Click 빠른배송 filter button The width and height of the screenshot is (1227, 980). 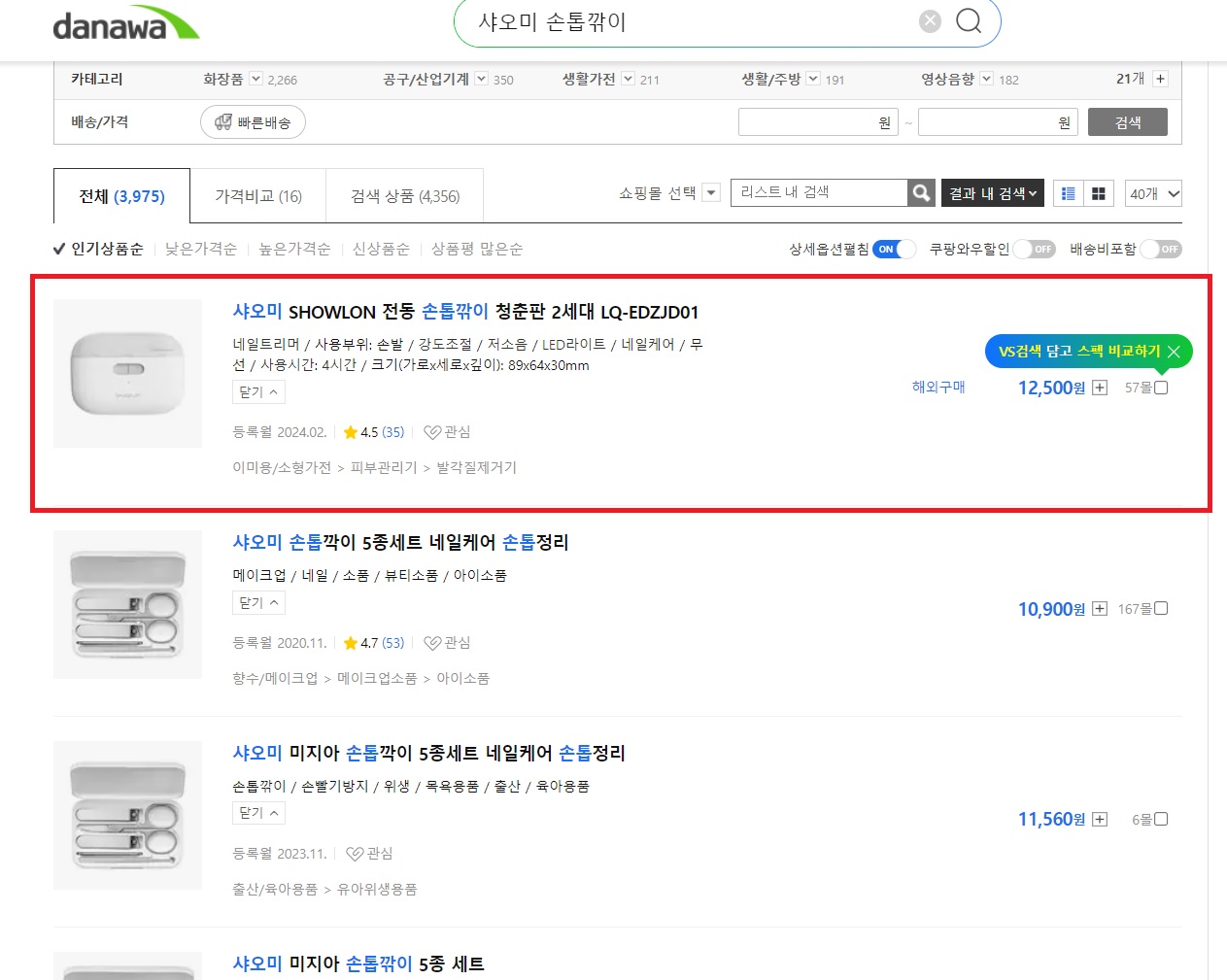pyautogui.click(x=253, y=122)
